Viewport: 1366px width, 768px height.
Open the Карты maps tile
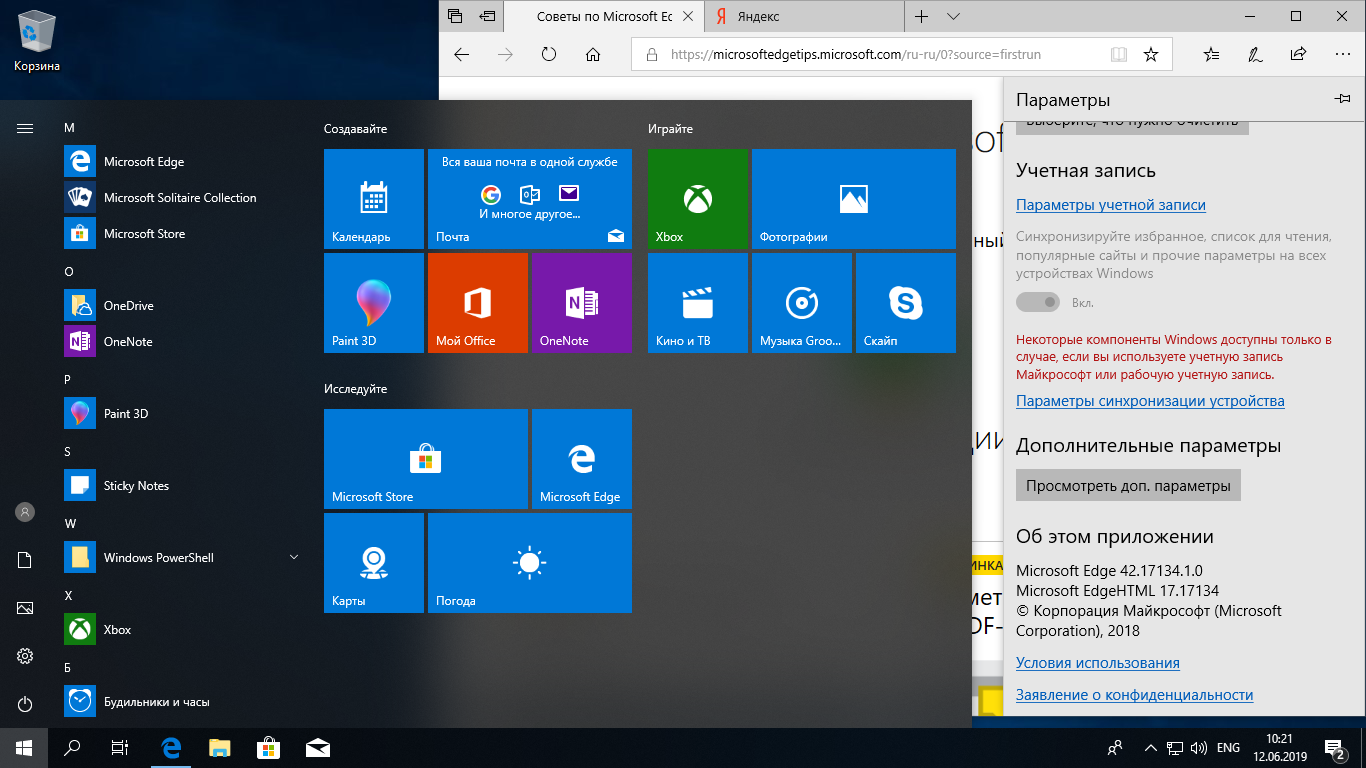374,563
